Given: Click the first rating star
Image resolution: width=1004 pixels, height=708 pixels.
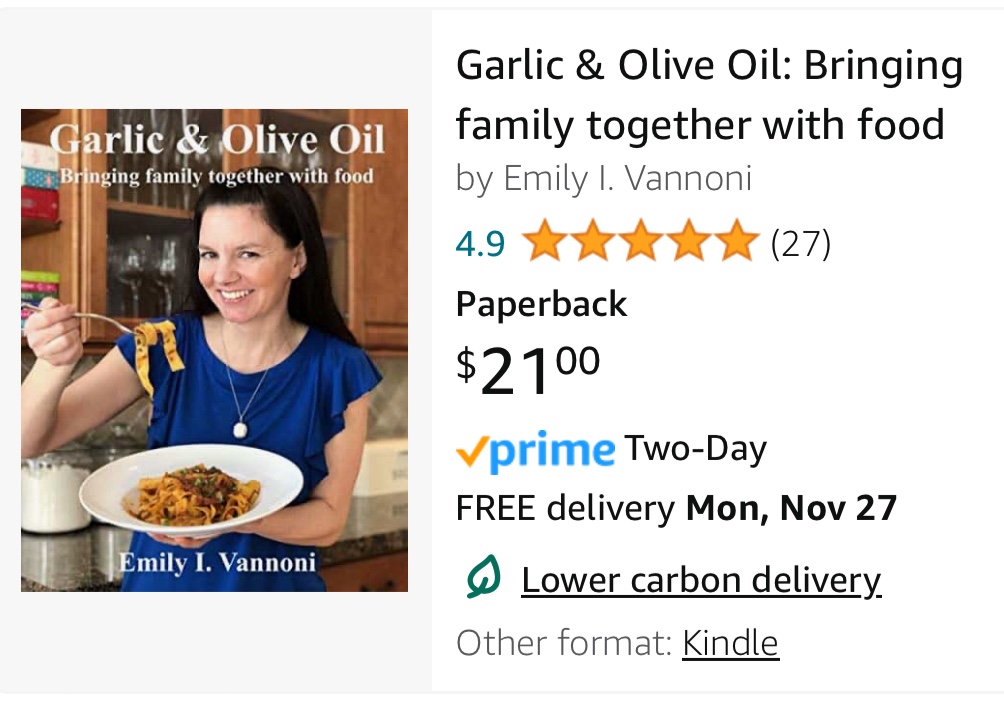Looking at the screenshot, I should 543,243.
